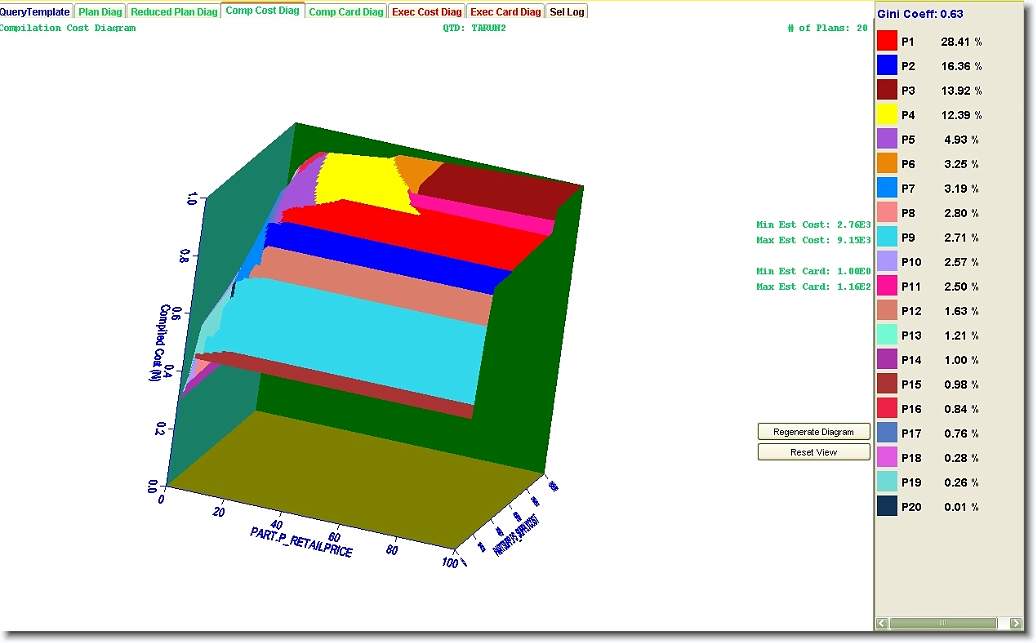Click the dark navy P20 swatch
This screenshot has width=1036, height=643.
[x=887, y=507]
